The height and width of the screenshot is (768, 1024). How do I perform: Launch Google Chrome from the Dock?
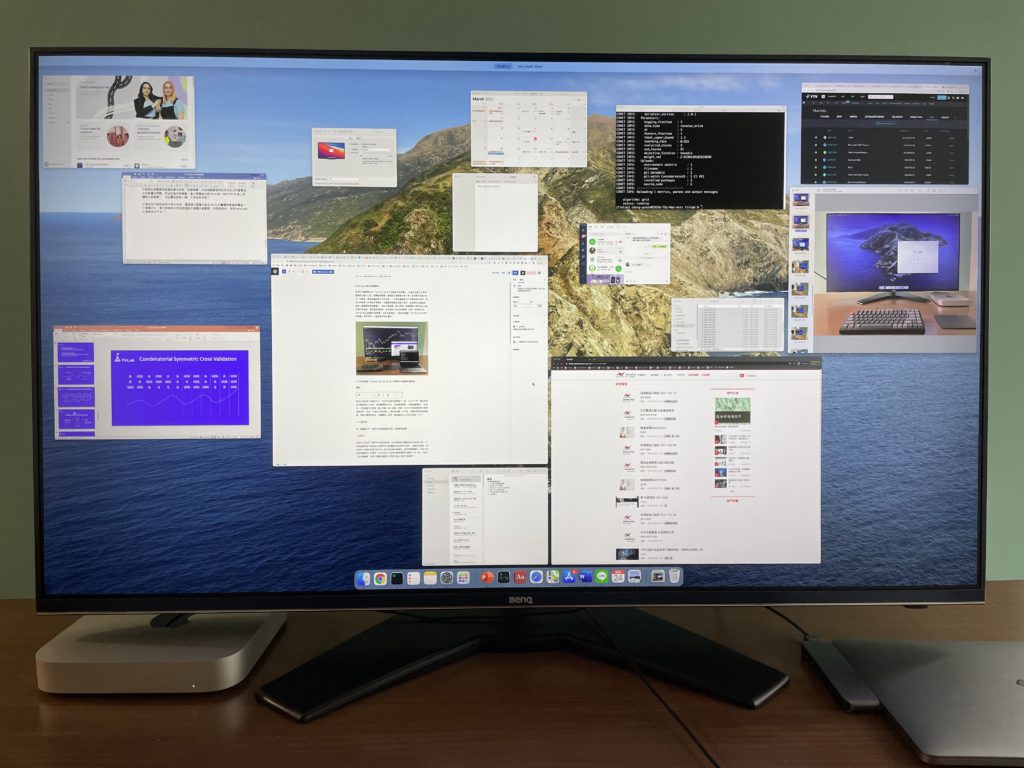(380, 578)
